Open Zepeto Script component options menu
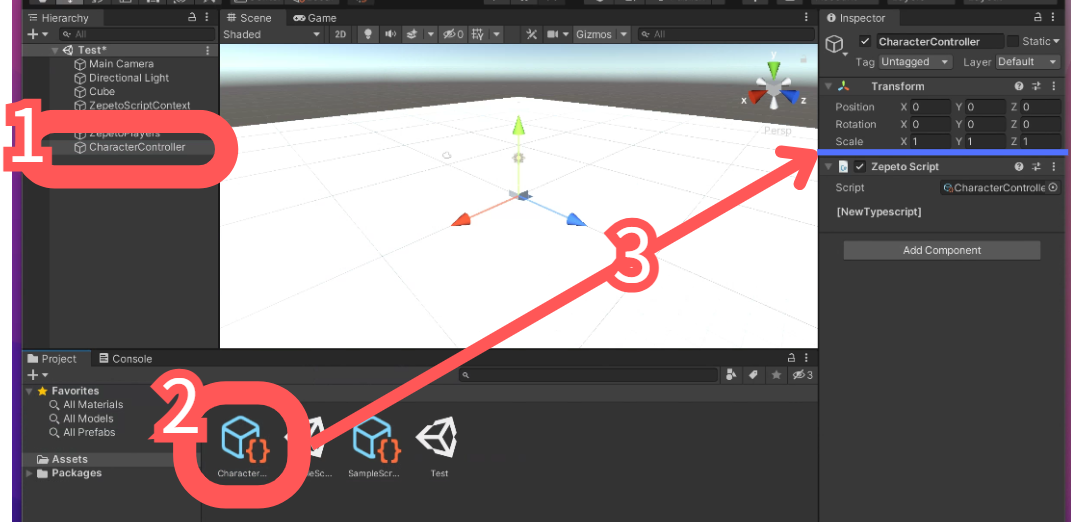Screen dimensions: 1071x522 (x=1054, y=167)
